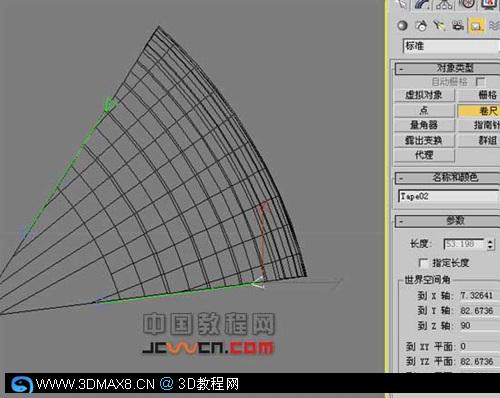Click the 代理 button
Image resolution: width=500 pixels, height=398 pixels.
424,155
